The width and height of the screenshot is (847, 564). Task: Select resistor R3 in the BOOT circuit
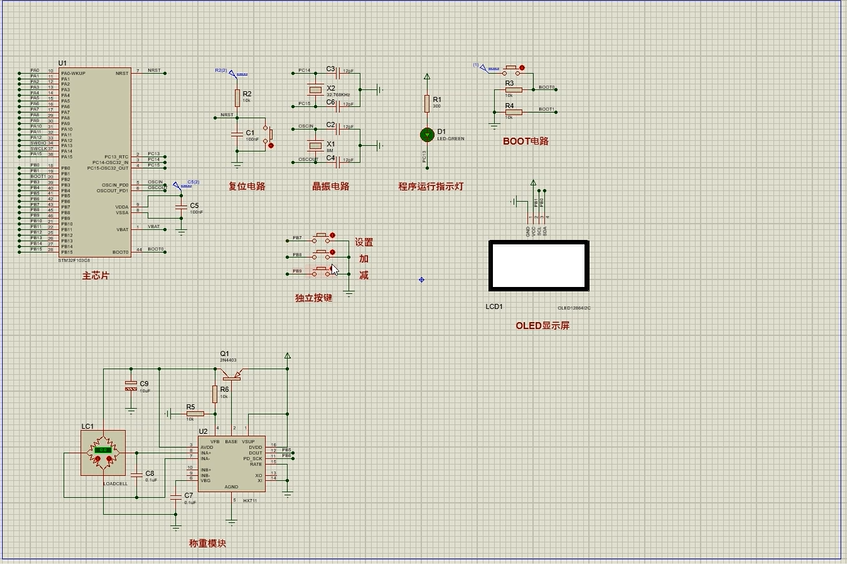(x=513, y=90)
